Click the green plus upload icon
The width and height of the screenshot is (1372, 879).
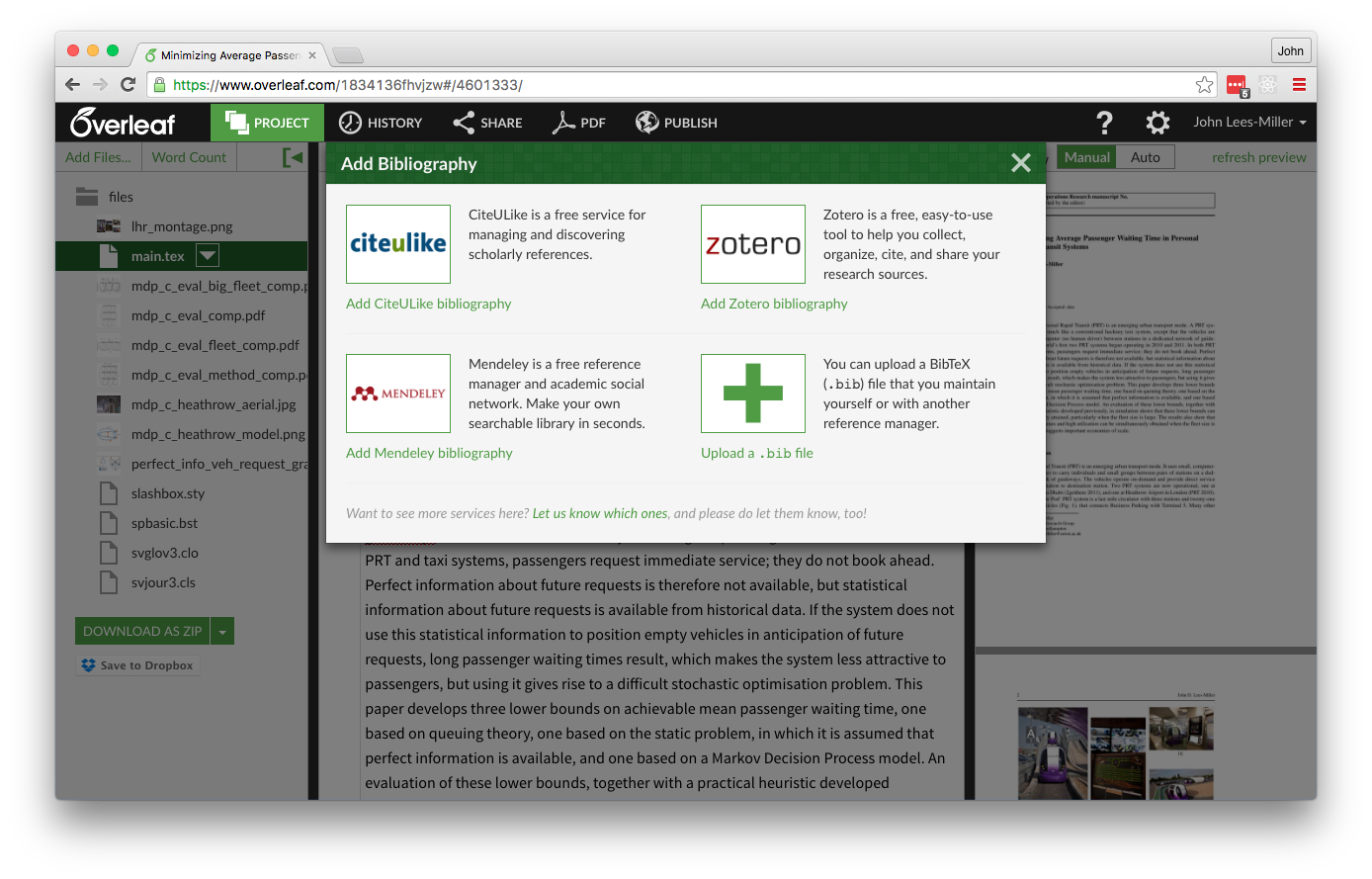tap(753, 394)
